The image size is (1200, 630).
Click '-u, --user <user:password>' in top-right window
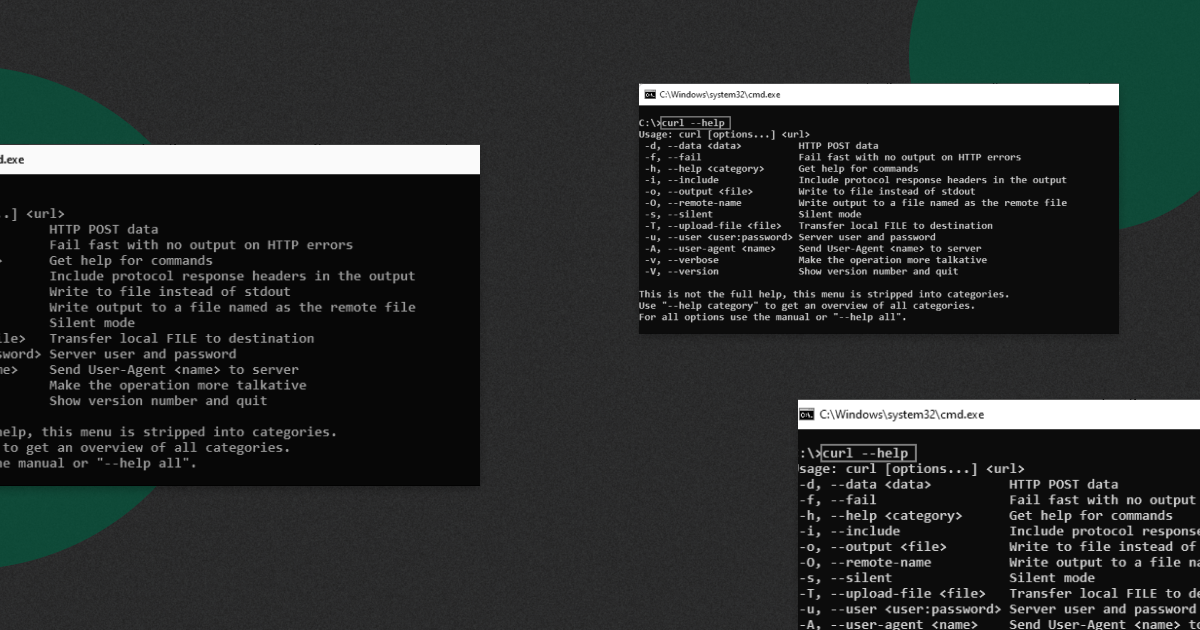pyautogui.click(x=718, y=237)
